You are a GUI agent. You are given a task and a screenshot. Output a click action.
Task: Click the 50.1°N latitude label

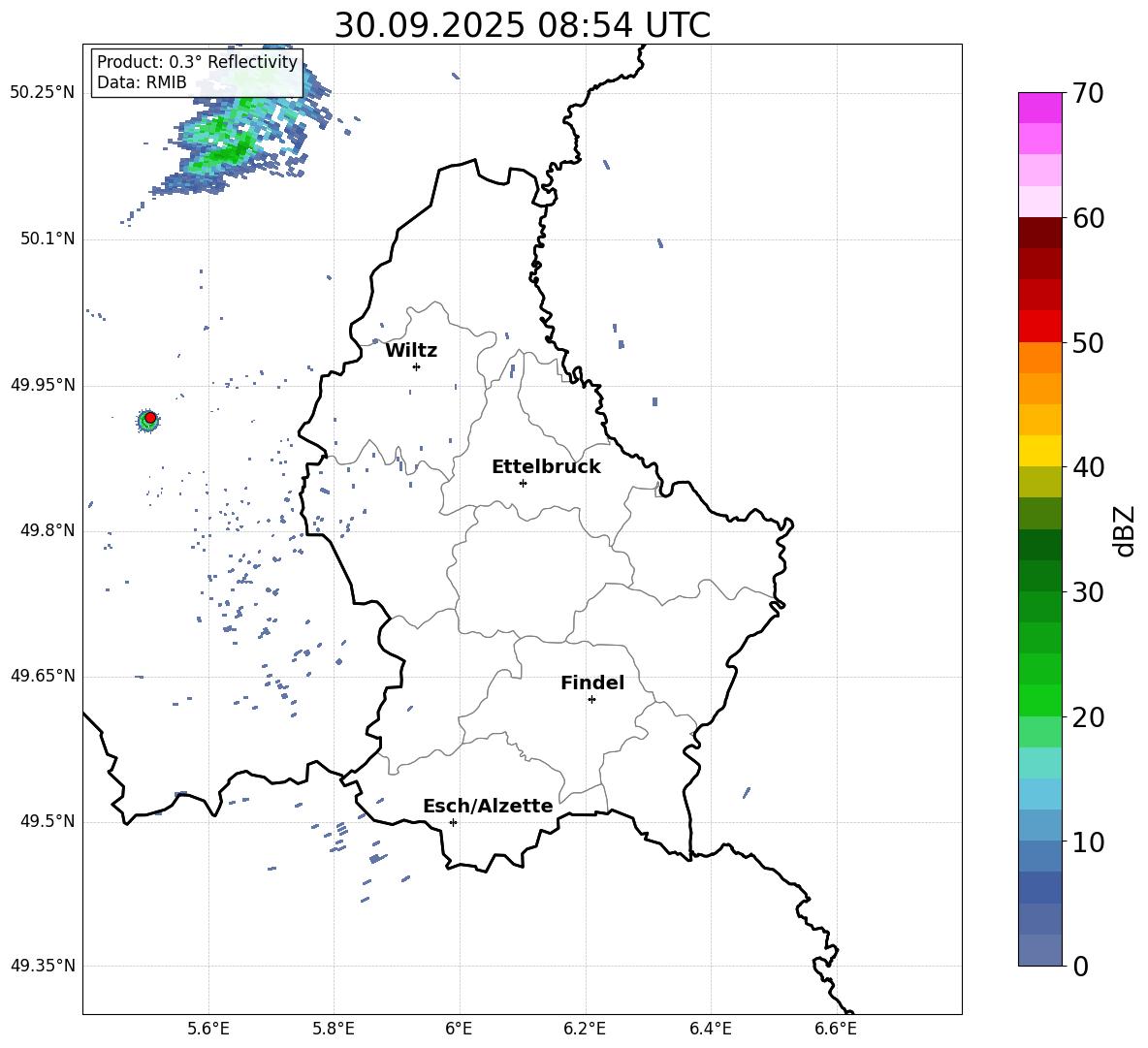tap(48, 239)
